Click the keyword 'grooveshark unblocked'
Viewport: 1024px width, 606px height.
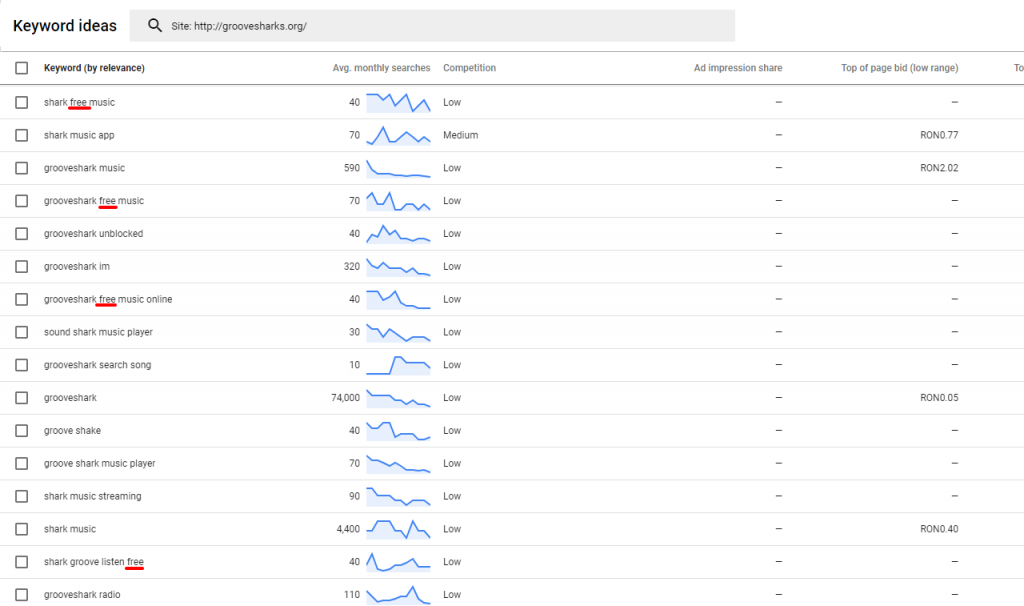point(93,234)
